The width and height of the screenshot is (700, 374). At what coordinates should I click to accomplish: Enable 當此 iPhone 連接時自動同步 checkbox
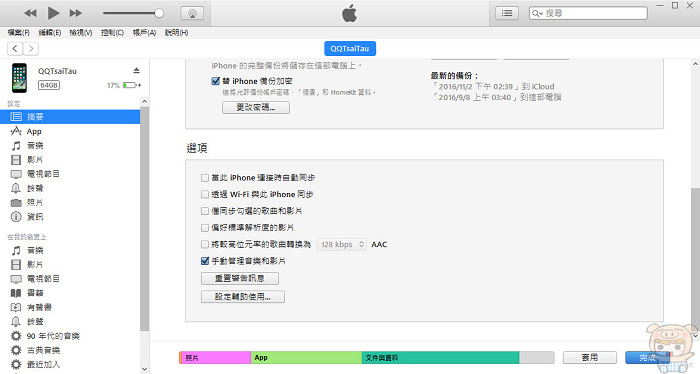pos(205,178)
